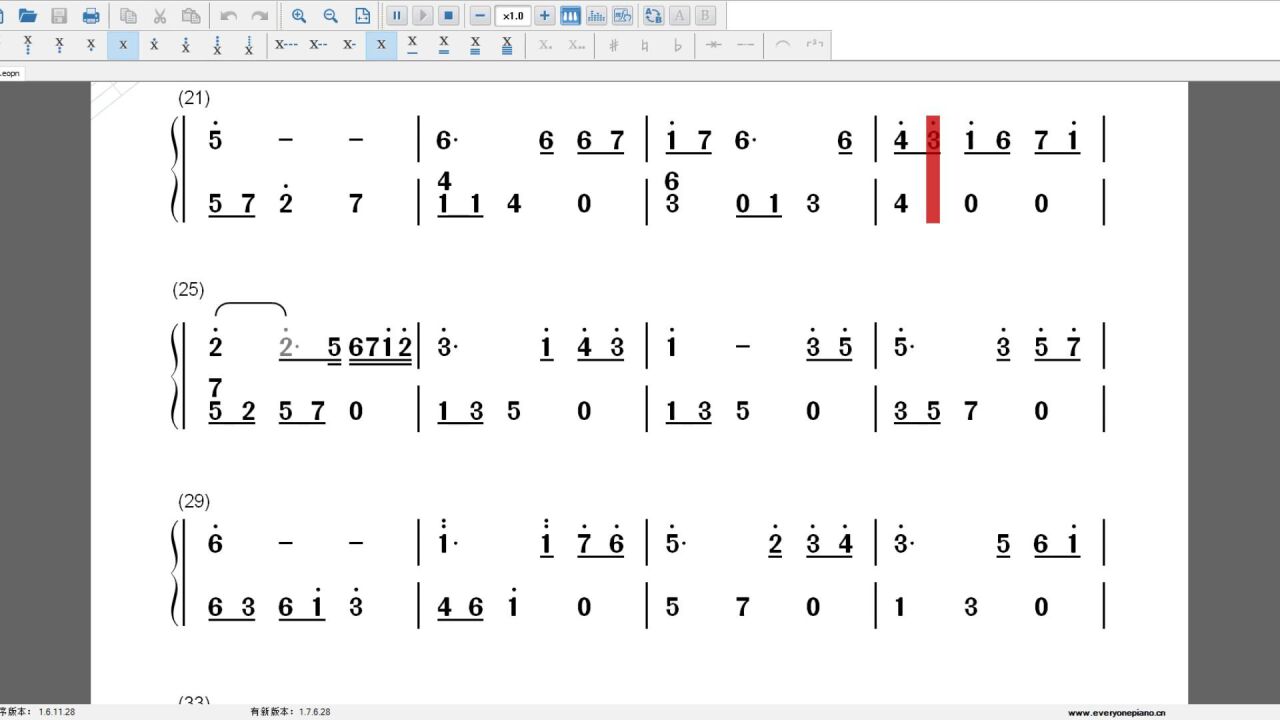Image resolution: width=1280 pixels, height=720 pixels.
Task: Zoom out of the score
Action: pyautogui.click(x=331, y=15)
